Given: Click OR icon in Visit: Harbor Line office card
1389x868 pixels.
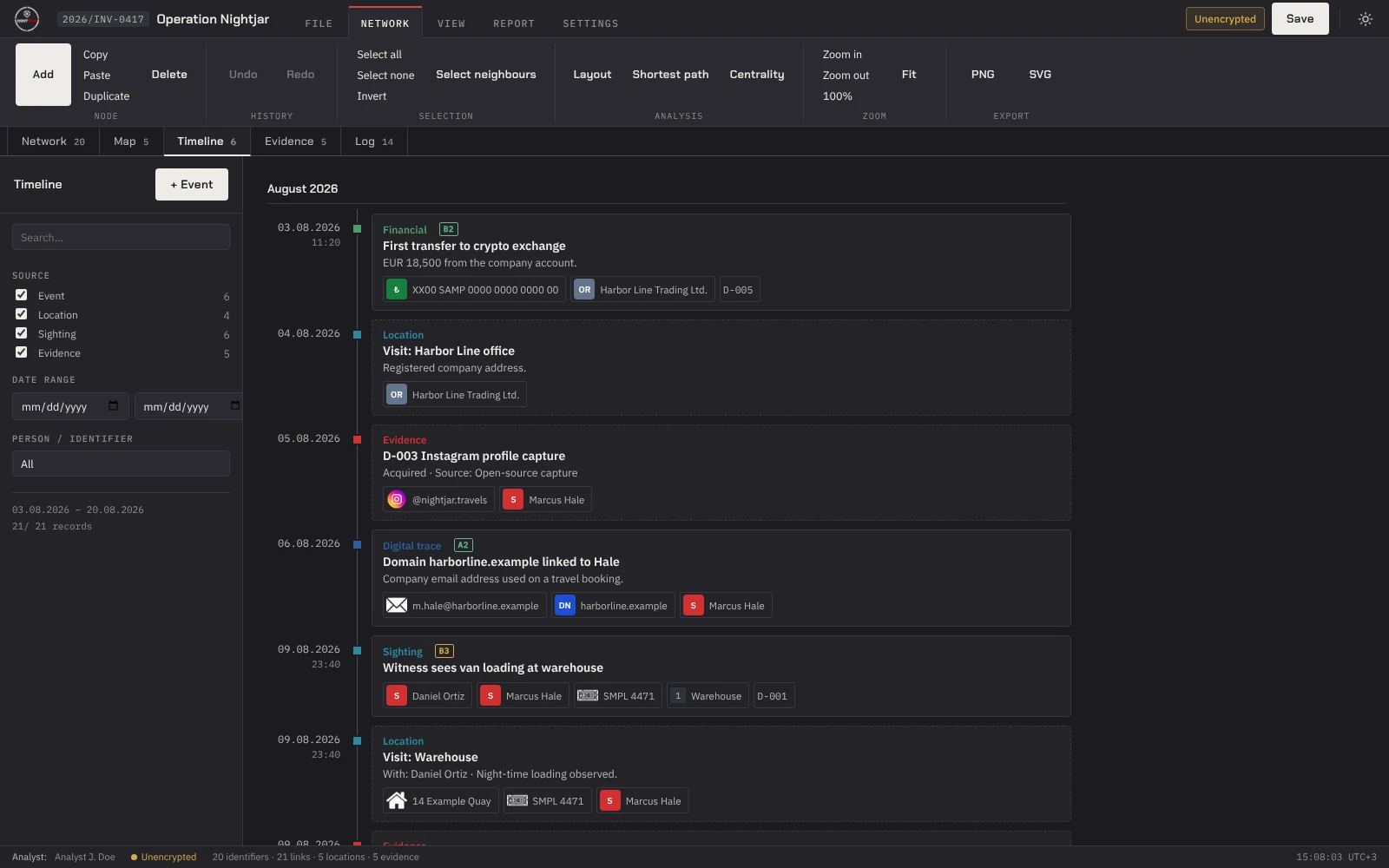Looking at the screenshot, I should pyautogui.click(x=397, y=395).
